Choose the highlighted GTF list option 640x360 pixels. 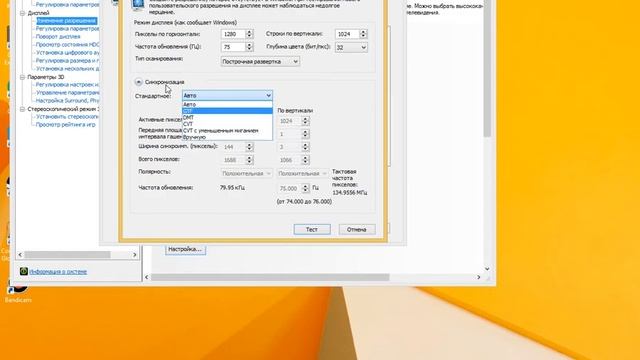[227, 111]
